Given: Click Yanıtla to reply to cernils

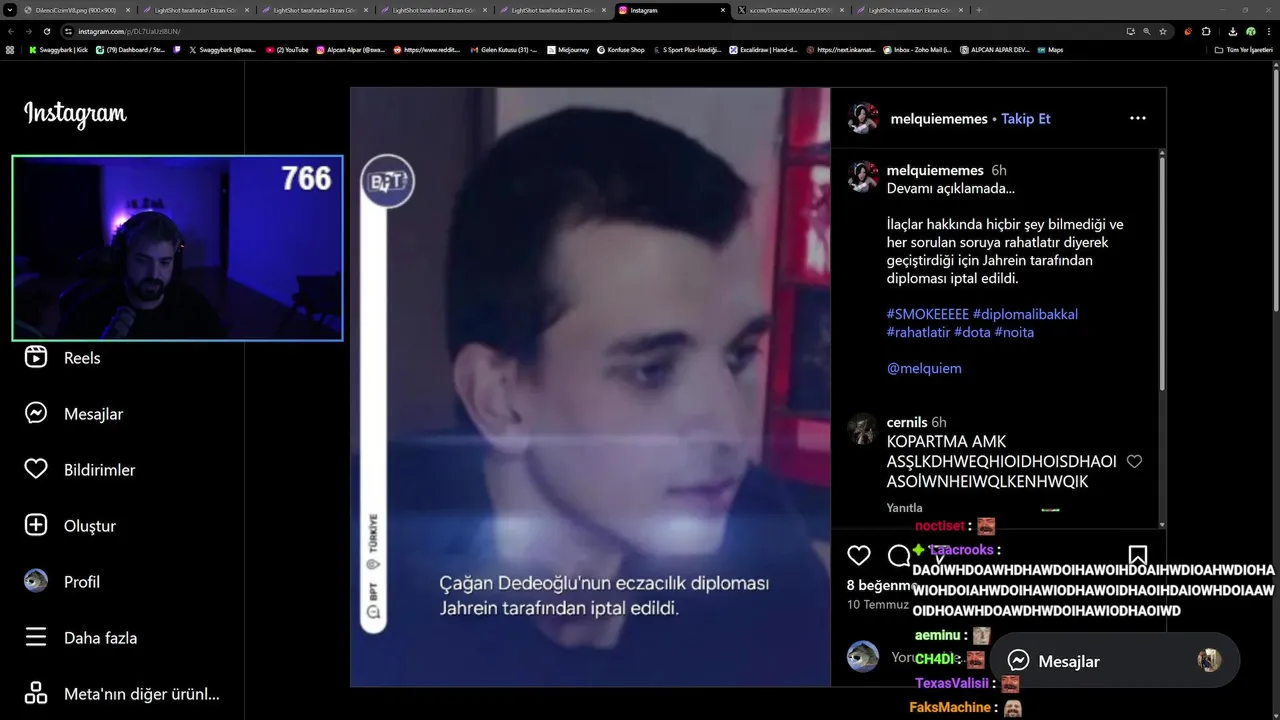Looking at the screenshot, I should tap(904, 508).
